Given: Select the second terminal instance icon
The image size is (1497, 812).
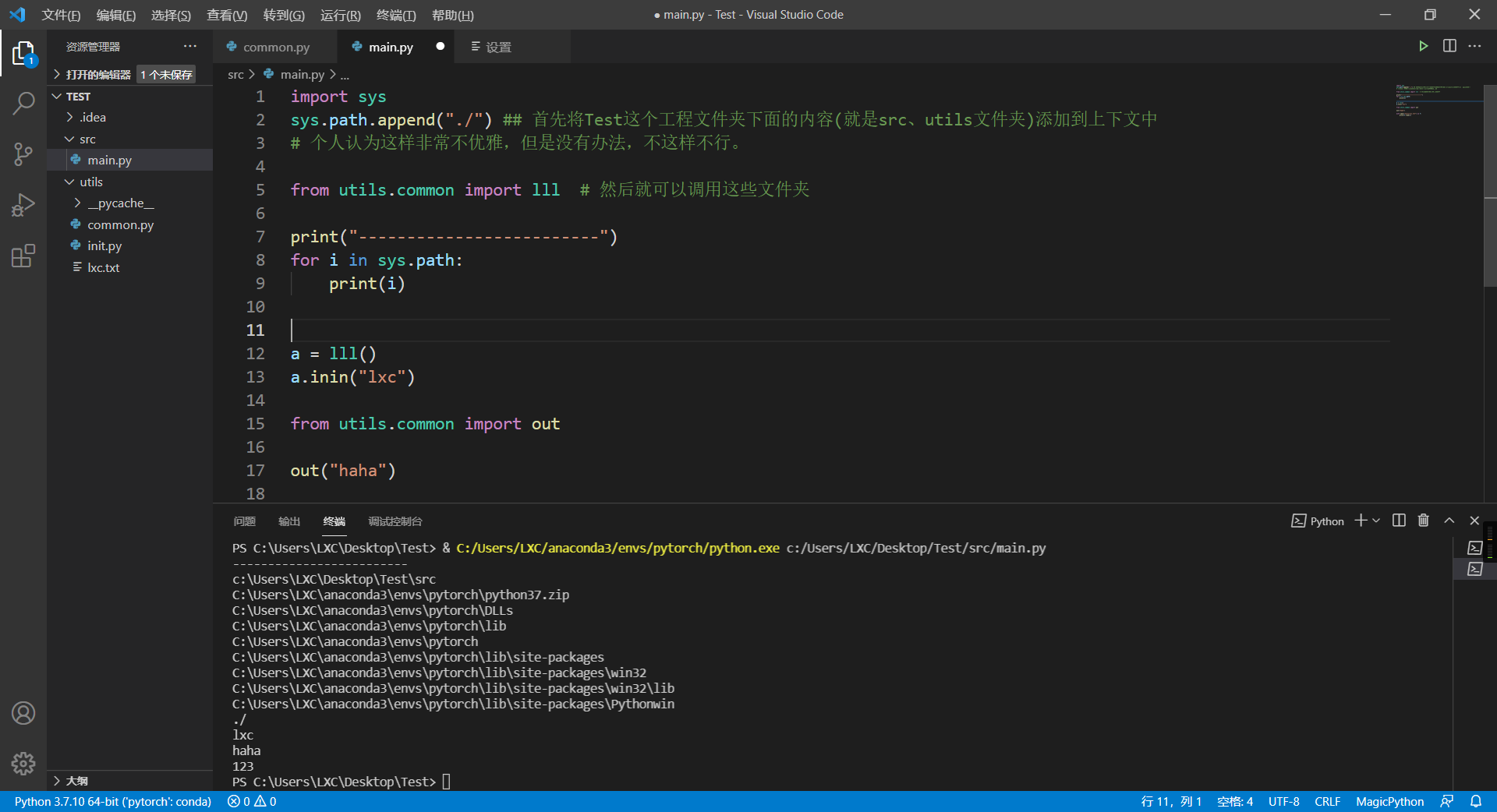Looking at the screenshot, I should pos(1475,569).
